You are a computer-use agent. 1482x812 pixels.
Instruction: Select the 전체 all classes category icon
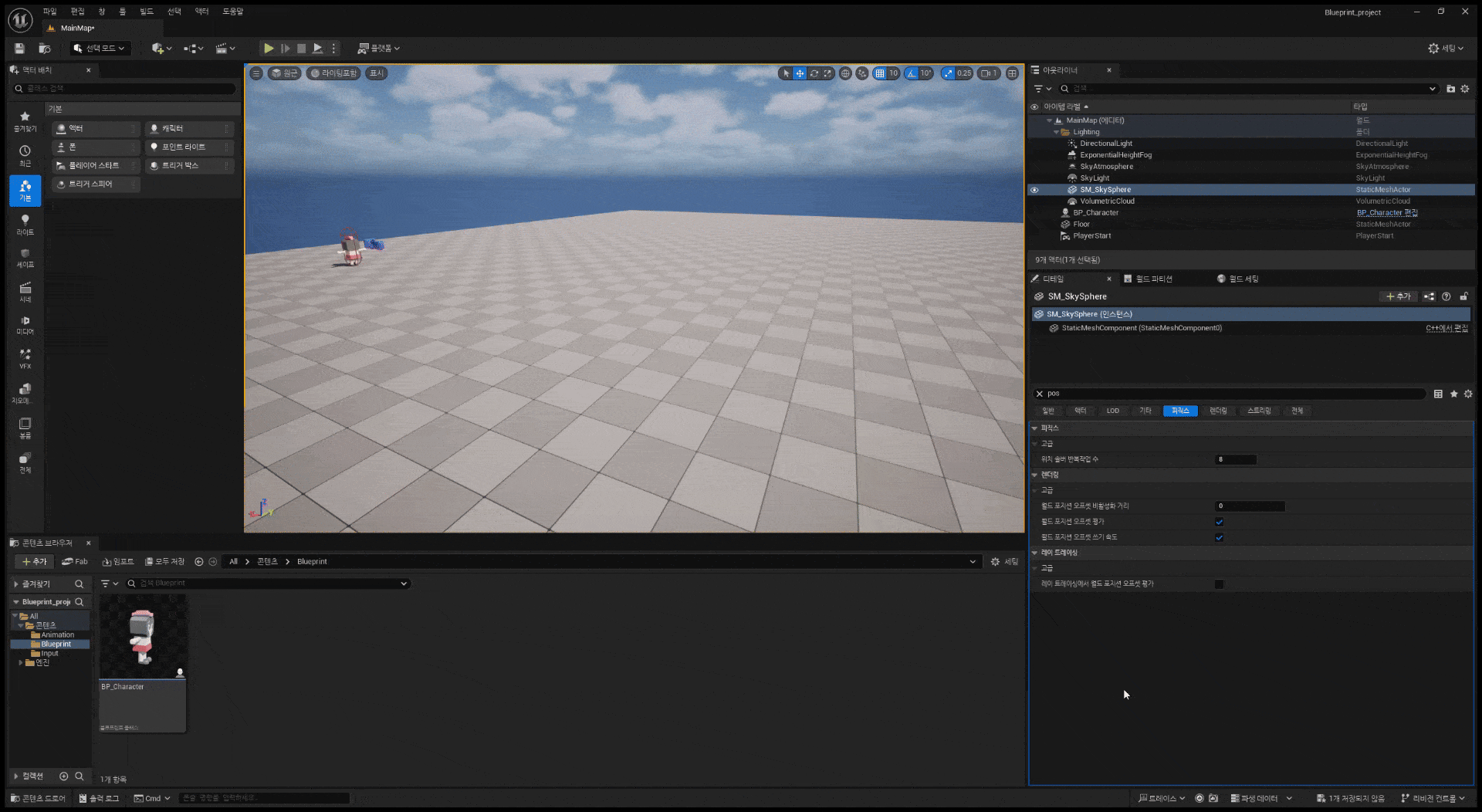point(25,462)
